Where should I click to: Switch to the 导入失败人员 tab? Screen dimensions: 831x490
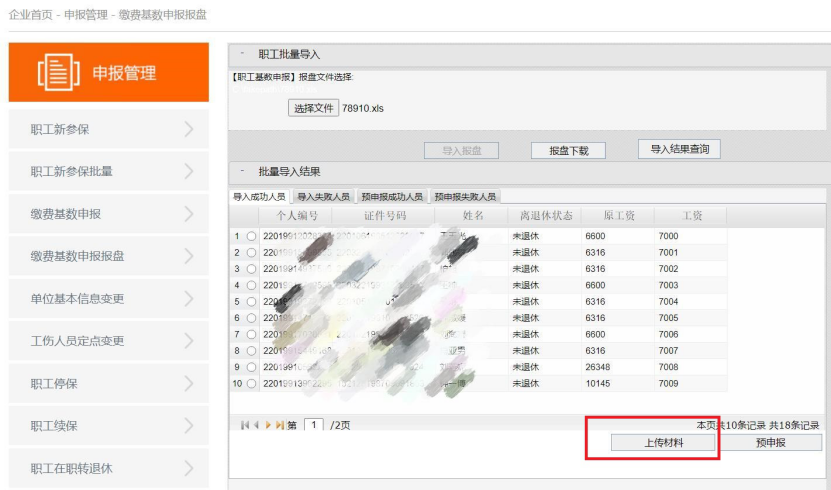pos(323,197)
